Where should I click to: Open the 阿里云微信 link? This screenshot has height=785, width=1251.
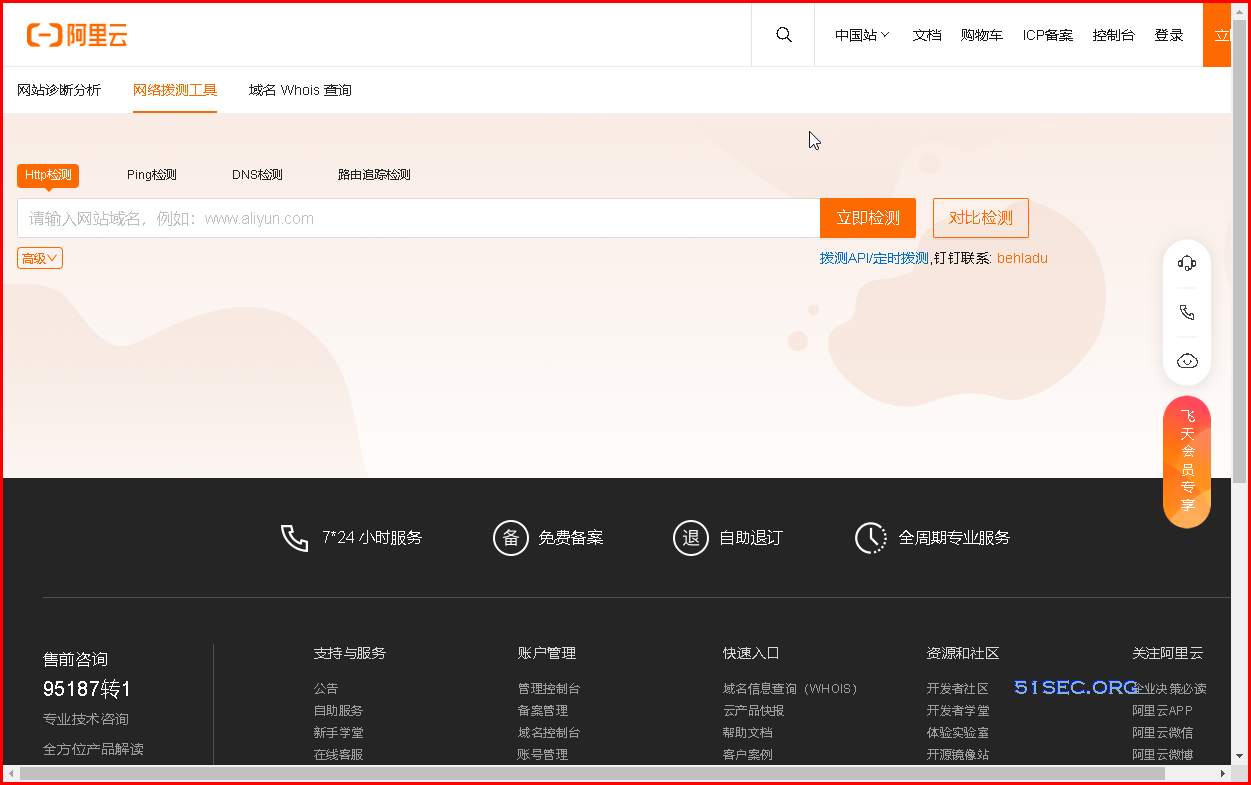point(1162,732)
